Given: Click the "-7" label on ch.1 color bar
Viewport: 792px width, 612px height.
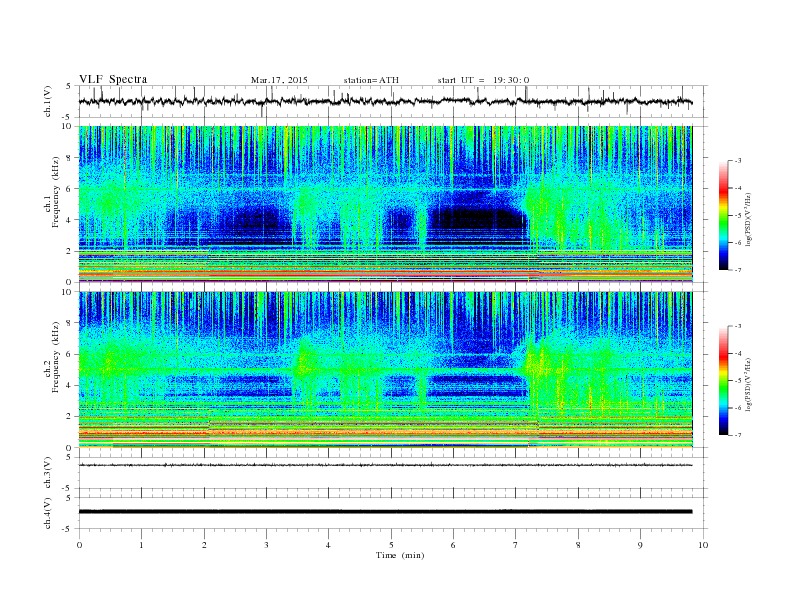Looking at the screenshot, I should pyautogui.click(x=737, y=270).
